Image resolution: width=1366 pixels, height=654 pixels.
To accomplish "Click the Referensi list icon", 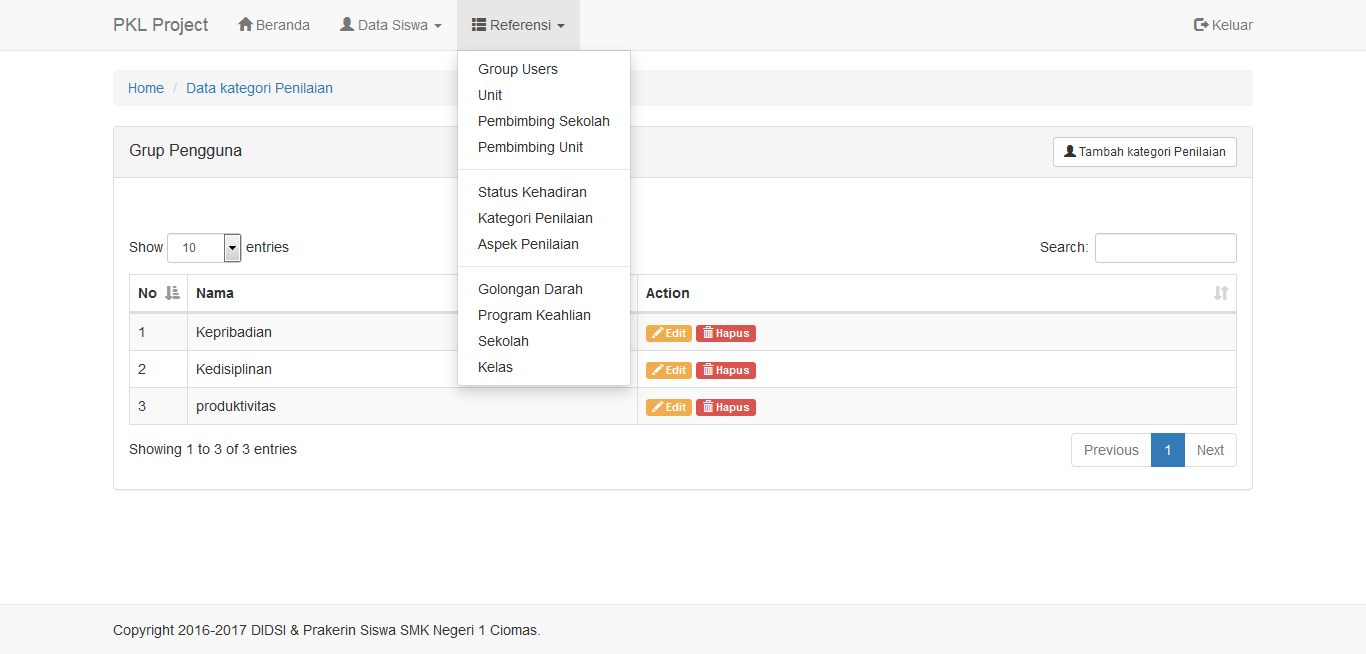I will 479,25.
